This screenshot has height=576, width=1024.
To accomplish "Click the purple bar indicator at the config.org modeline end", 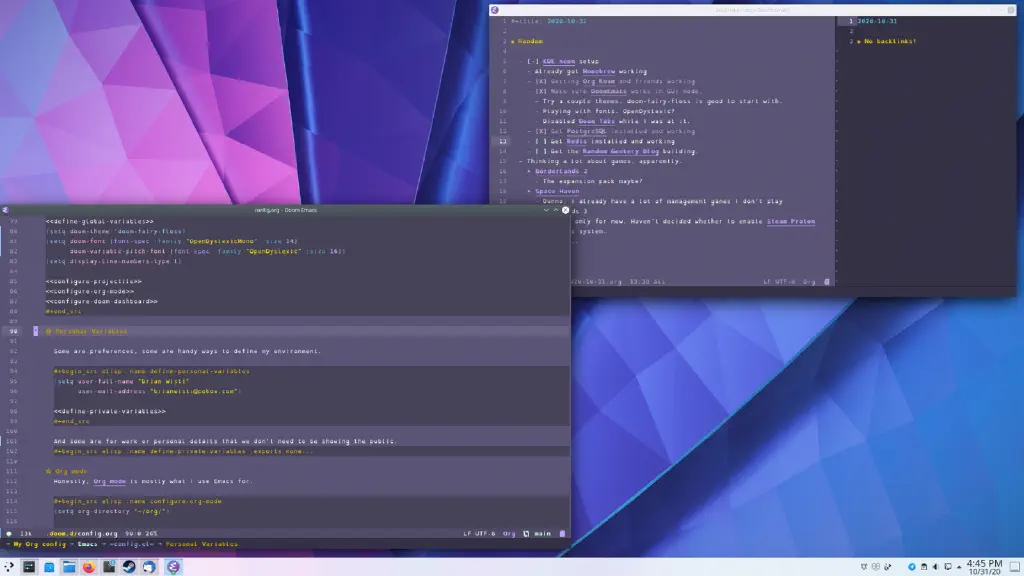I will [562, 534].
